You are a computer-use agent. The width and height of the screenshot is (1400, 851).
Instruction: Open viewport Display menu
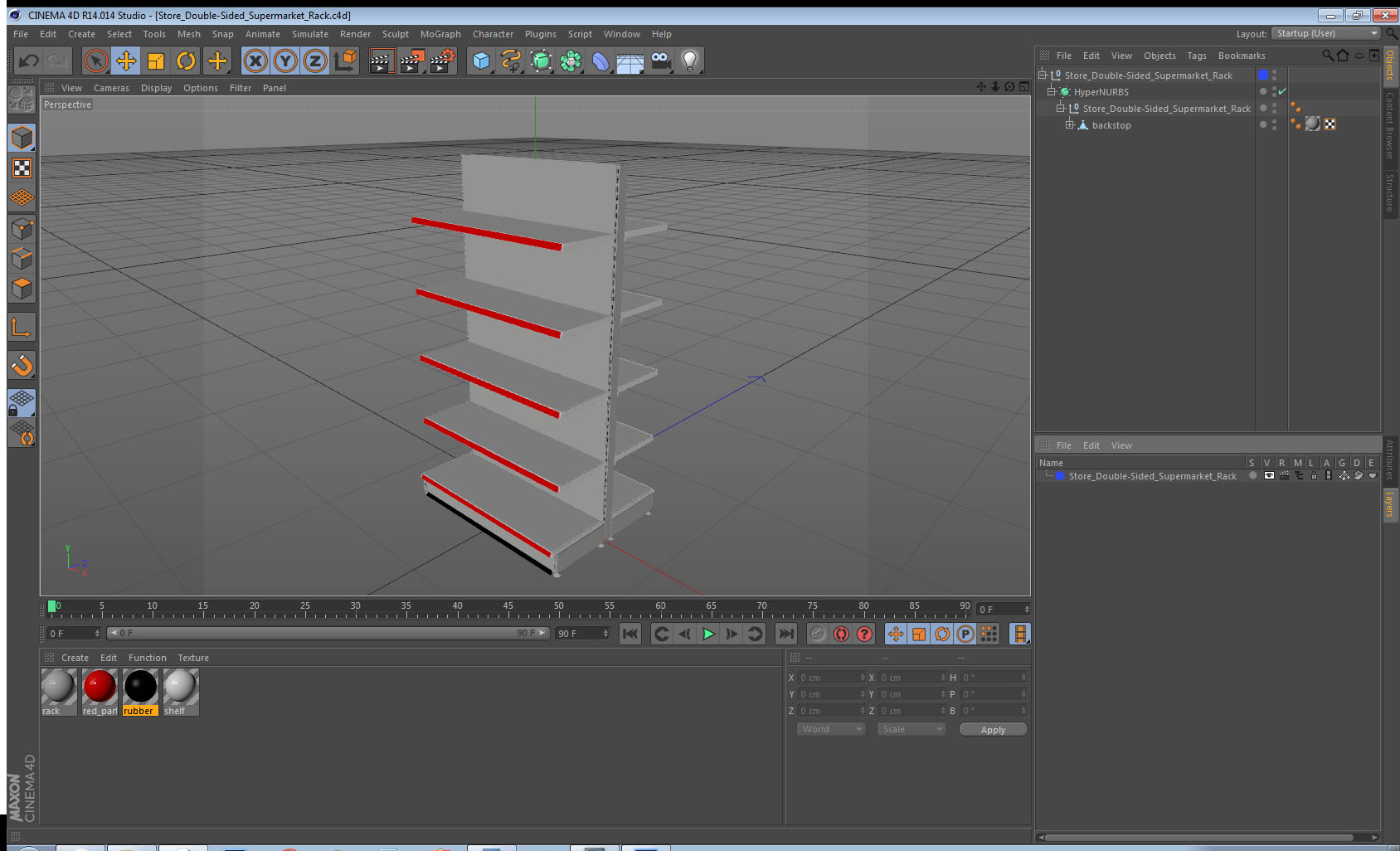pyautogui.click(x=156, y=88)
